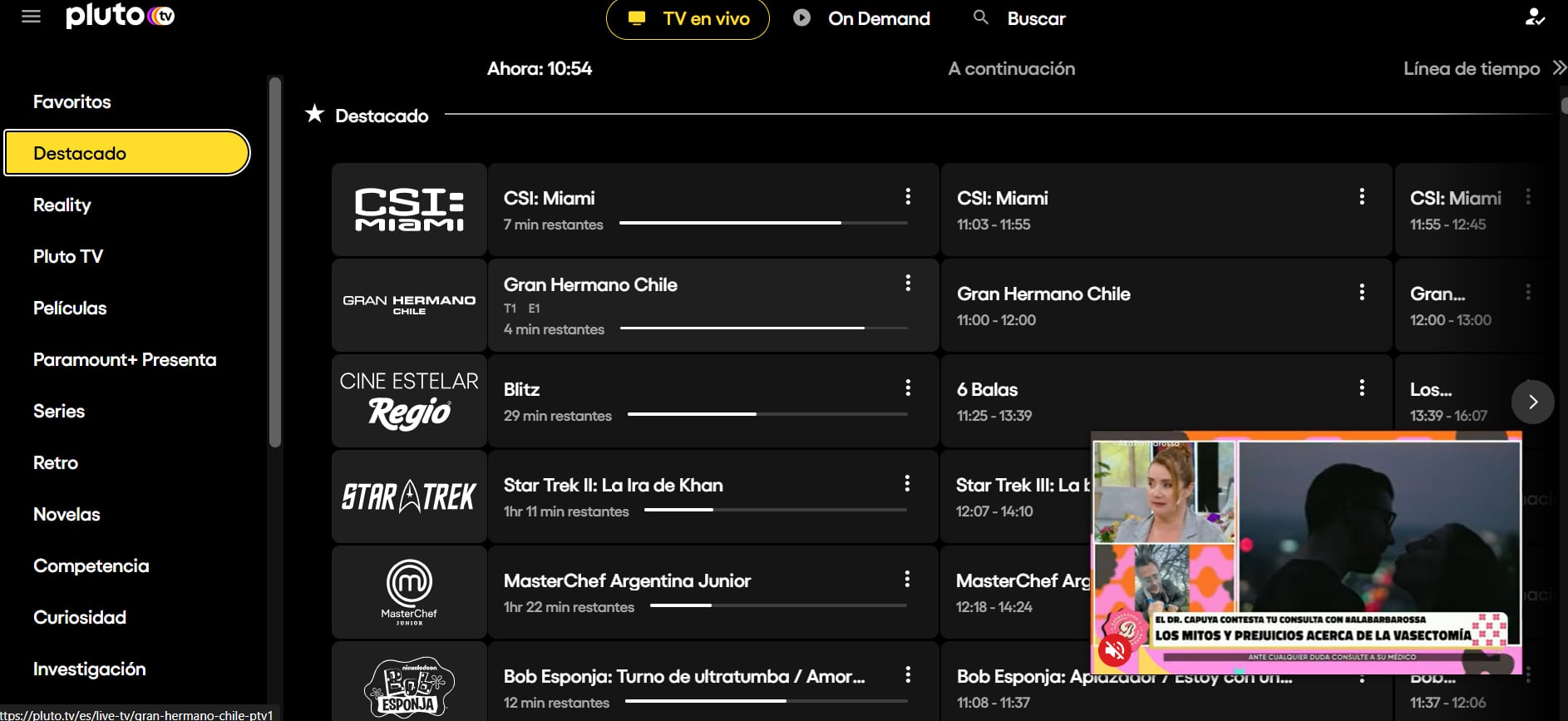Open the CSI: Miami channel logo
This screenshot has width=1568, height=721.
tap(409, 210)
